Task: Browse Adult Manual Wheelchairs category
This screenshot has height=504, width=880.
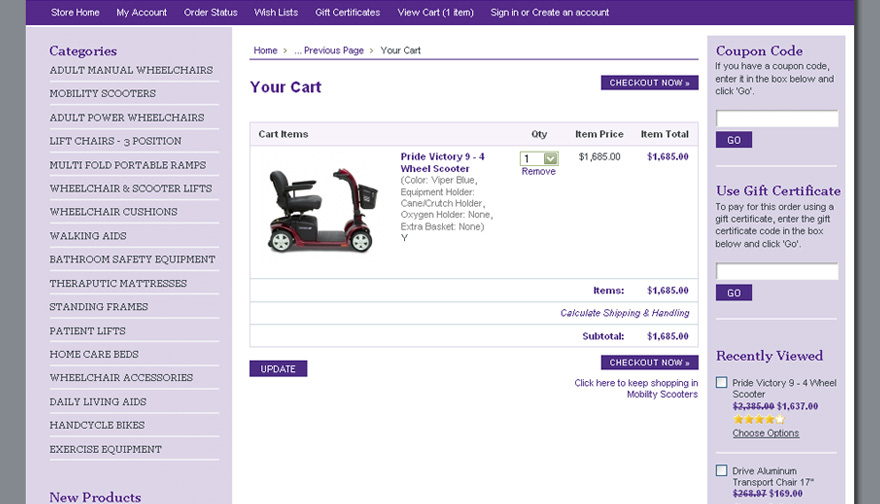Action: [131, 70]
